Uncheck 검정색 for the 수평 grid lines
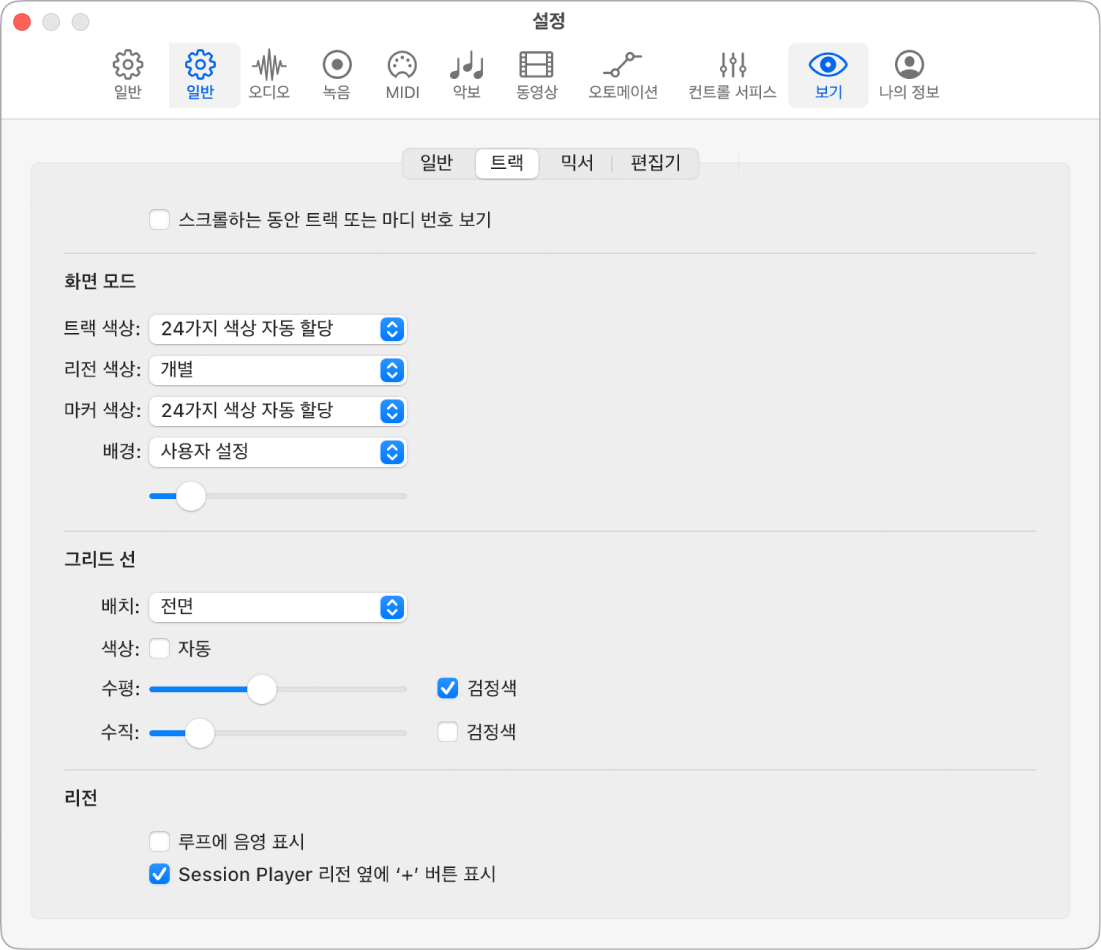1101x950 pixels. (447, 688)
